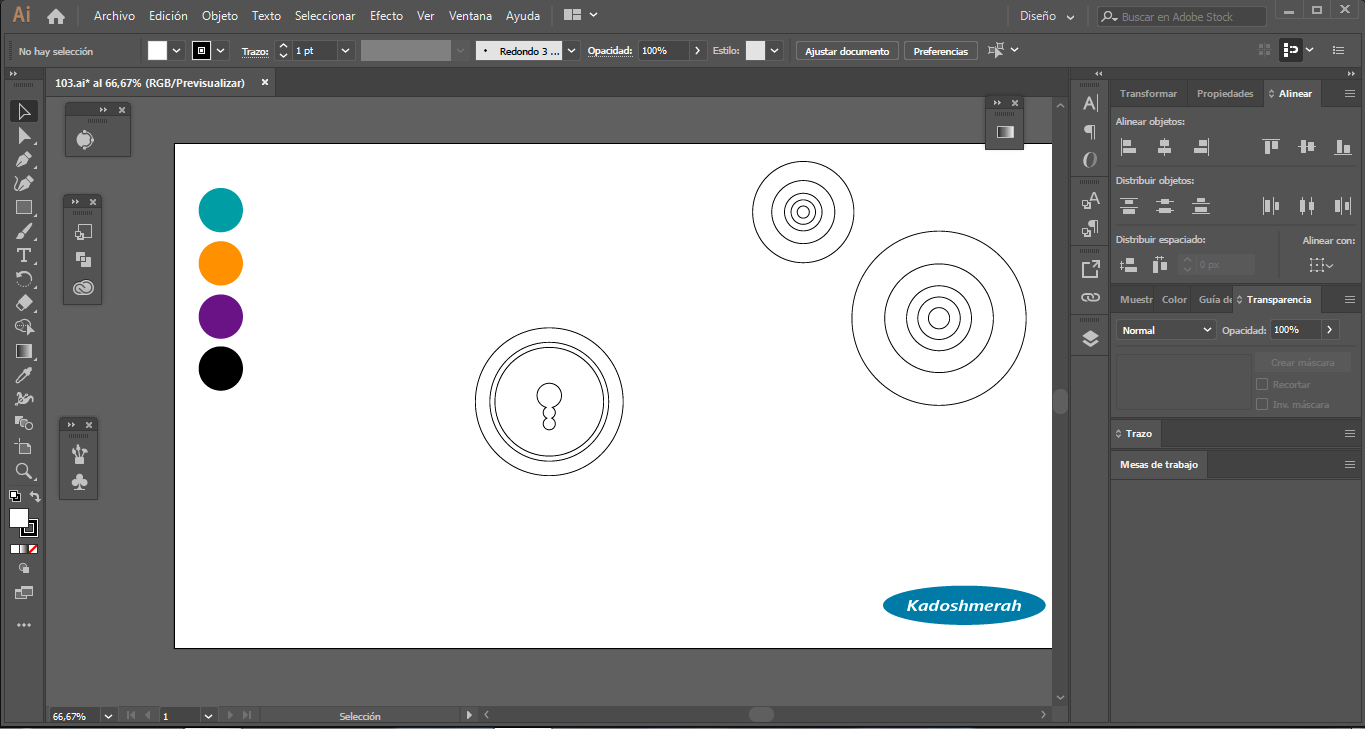
Task: Switch to the Transformar tab
Action: click(x=1148, y=94)
